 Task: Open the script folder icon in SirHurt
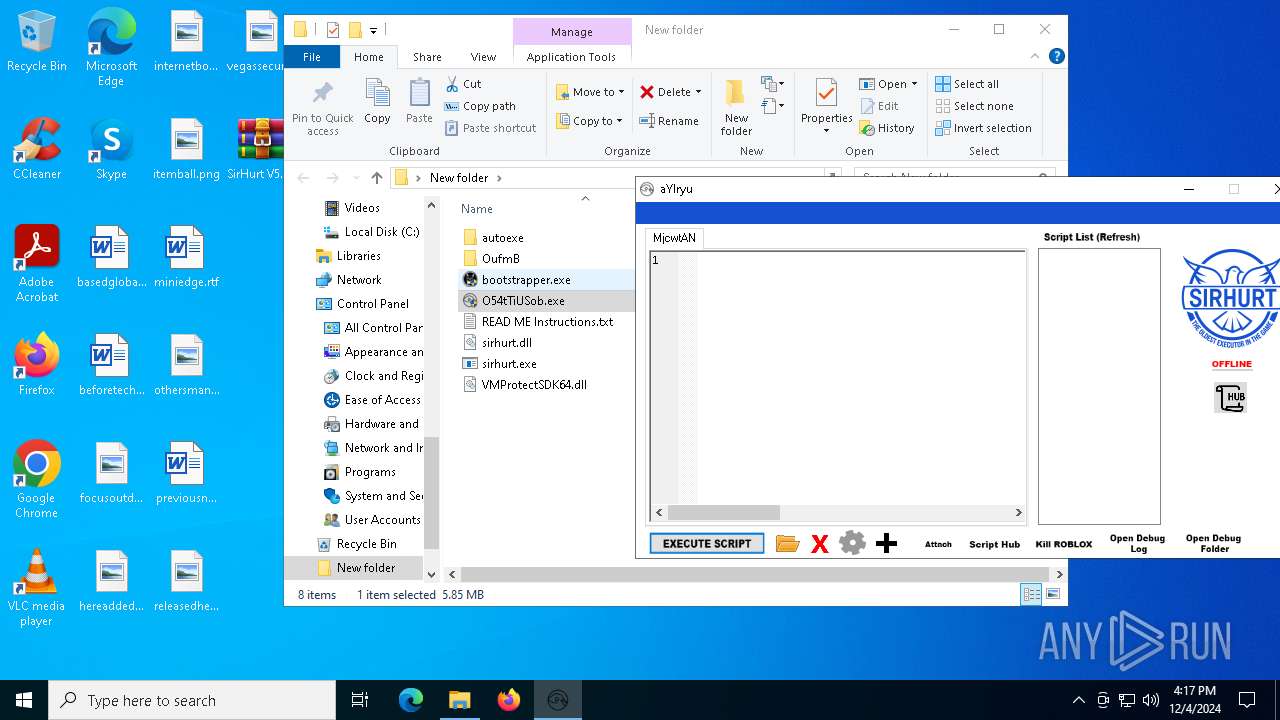(x=787, y=543)
